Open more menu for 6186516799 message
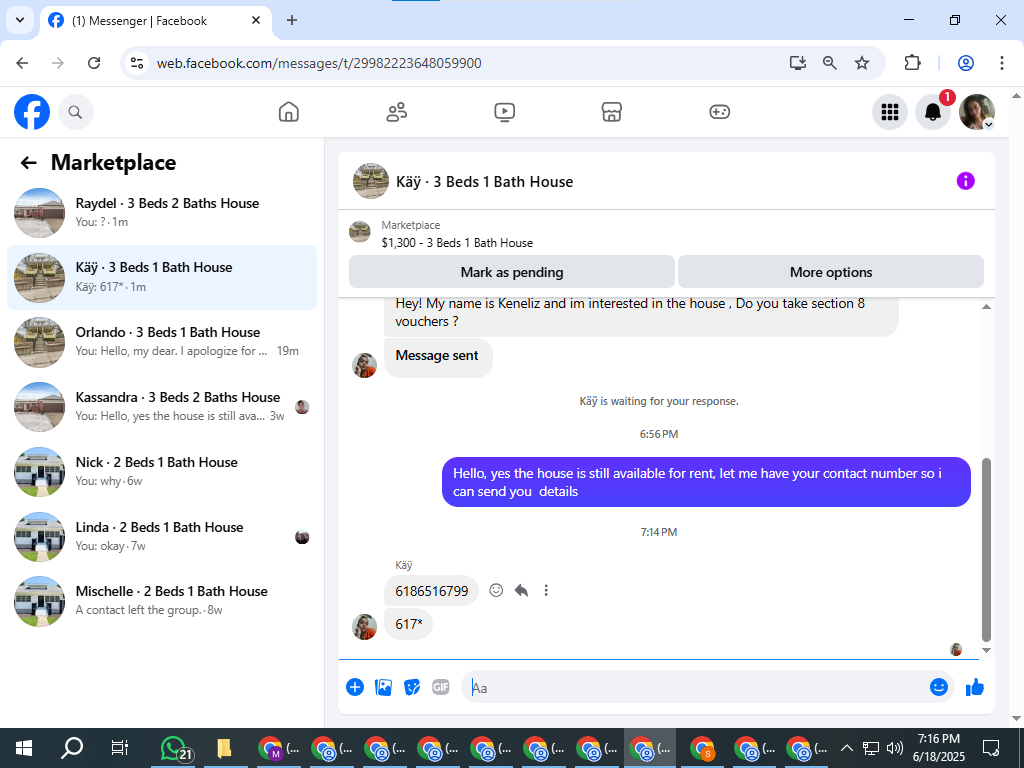Viewport: 1024px width, 768px height. (x=546, y=590)
